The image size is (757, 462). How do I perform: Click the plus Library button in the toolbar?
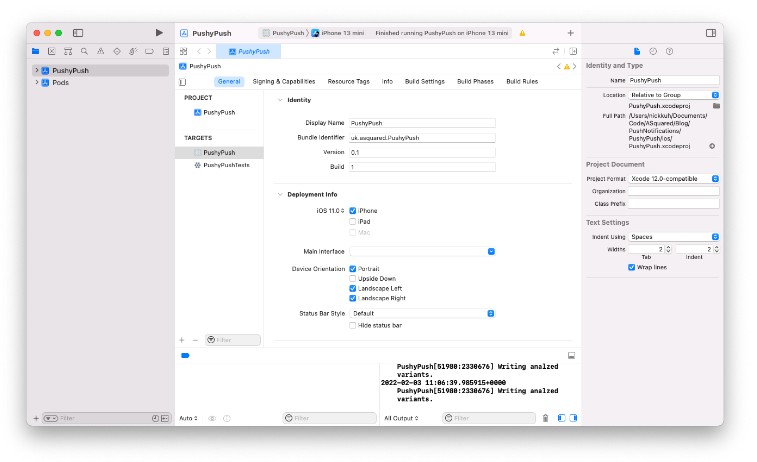571,33
